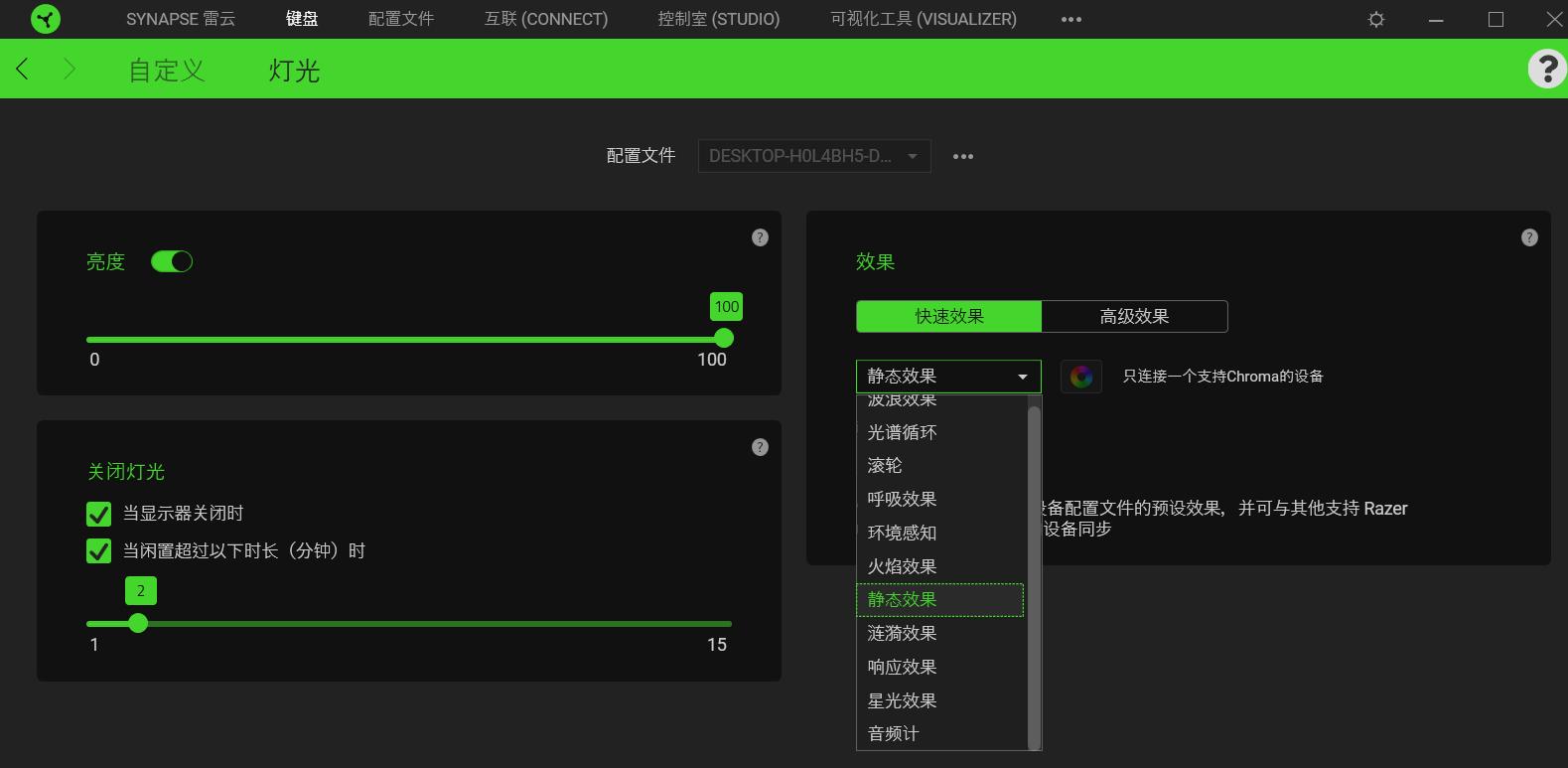This screenshot has height=768, width=1568.
Task: Click the 只连接一个支持Chroma的设备 text
Action: tap(1222, 377)
